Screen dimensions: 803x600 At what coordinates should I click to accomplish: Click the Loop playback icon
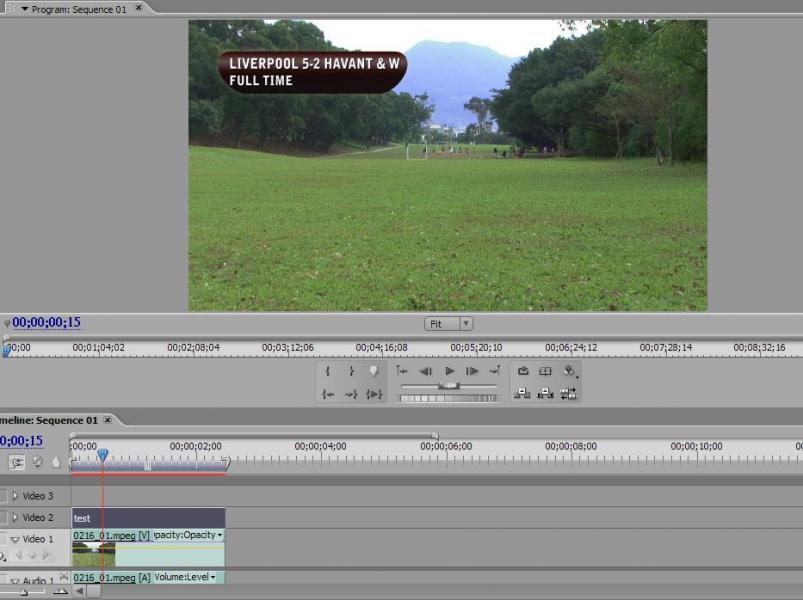click(x=522, y=371)
